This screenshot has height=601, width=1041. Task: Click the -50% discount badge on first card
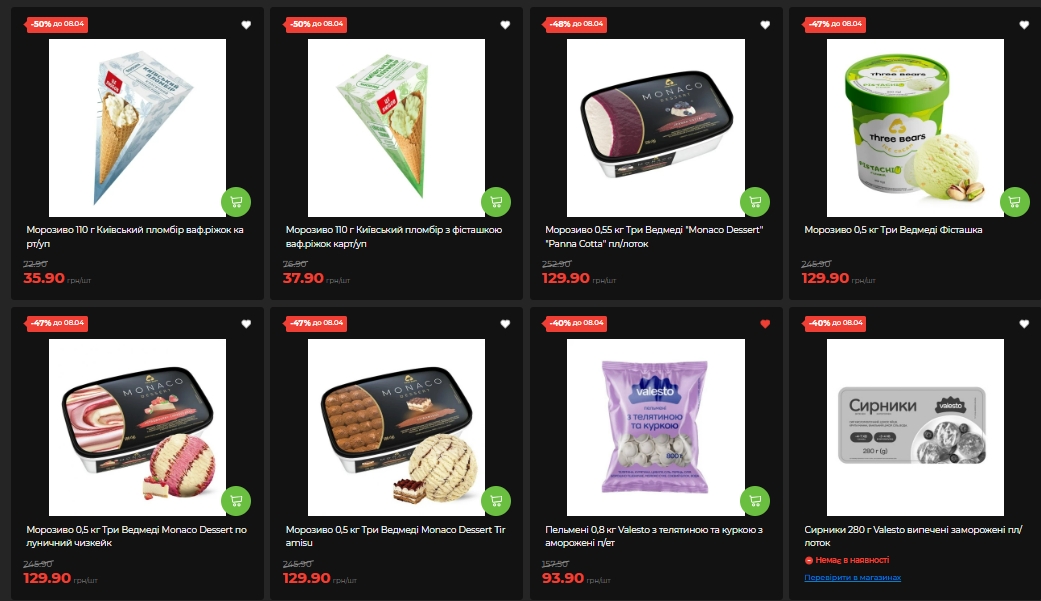[x=57, y=24]
